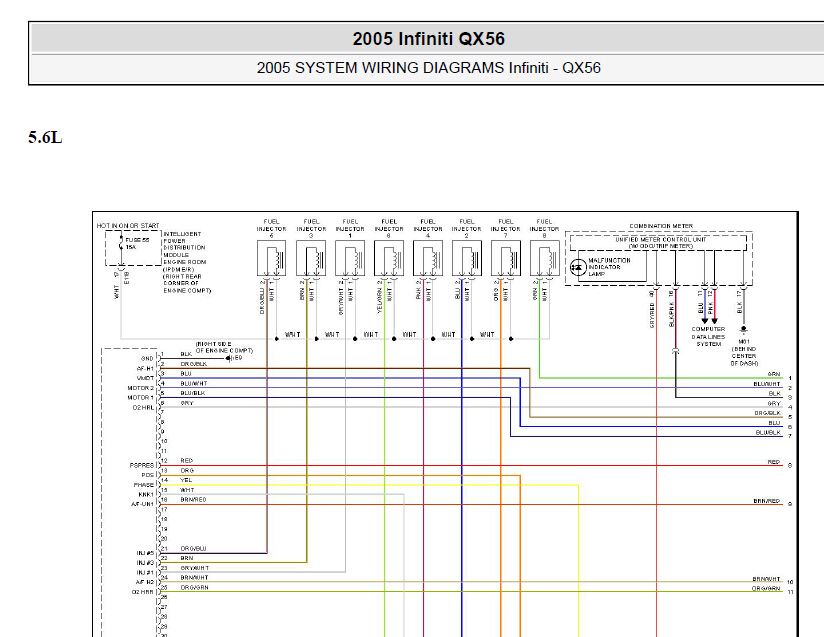Click the "INJ #3" pin label

pyautogui.click(x=145, y=563)
